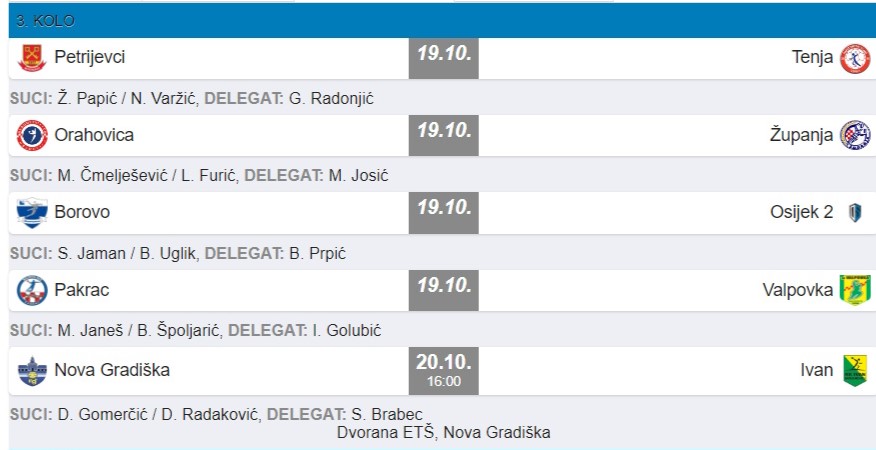Screen dimensions: 876x450
Task: Click the Županja checkered crest icon
Action: (855, 135)
